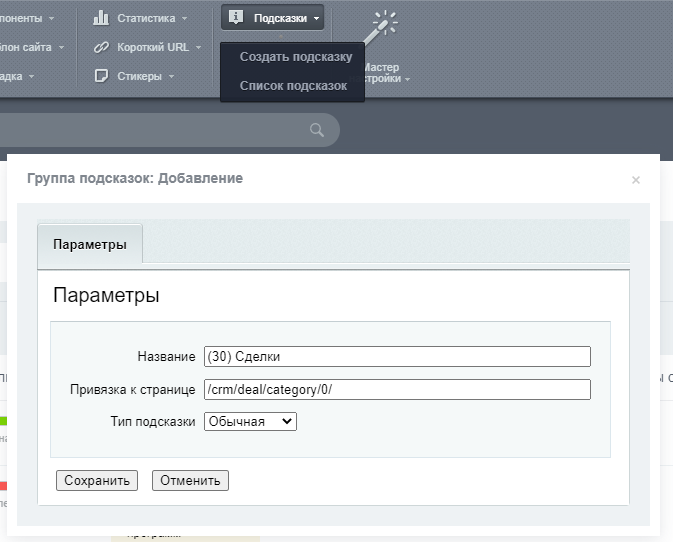673x542 pixels.
Task: Expand the Статистика dropdown arrow
Action: pos(185,18)
